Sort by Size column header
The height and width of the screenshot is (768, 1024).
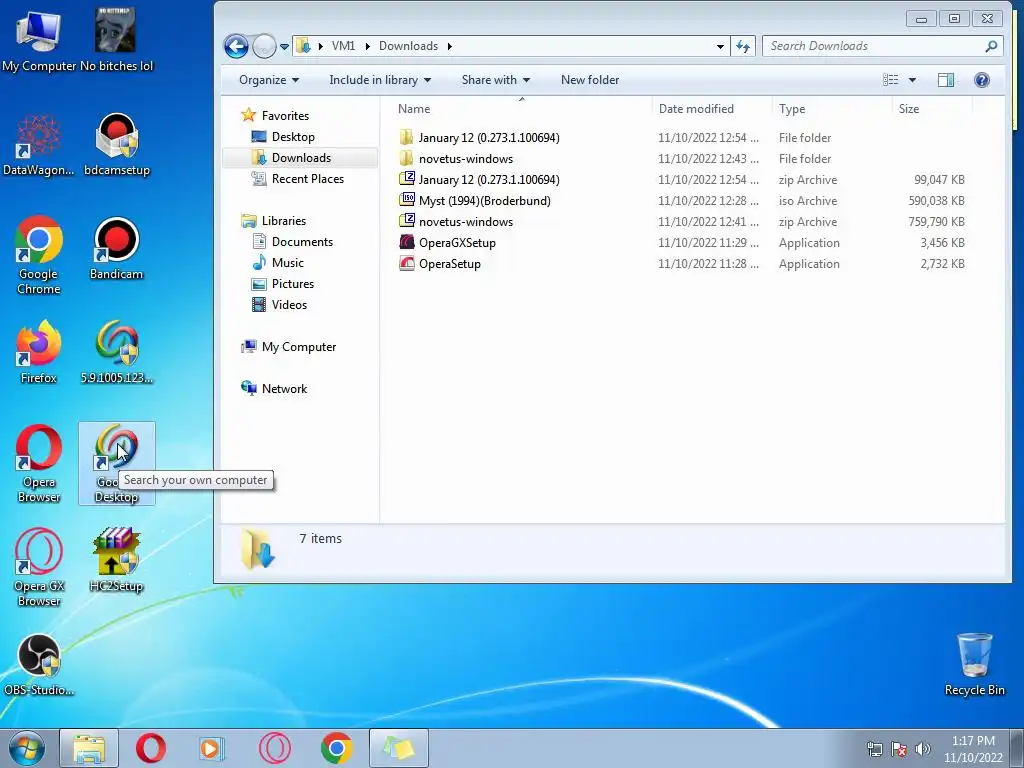(932, 109)
